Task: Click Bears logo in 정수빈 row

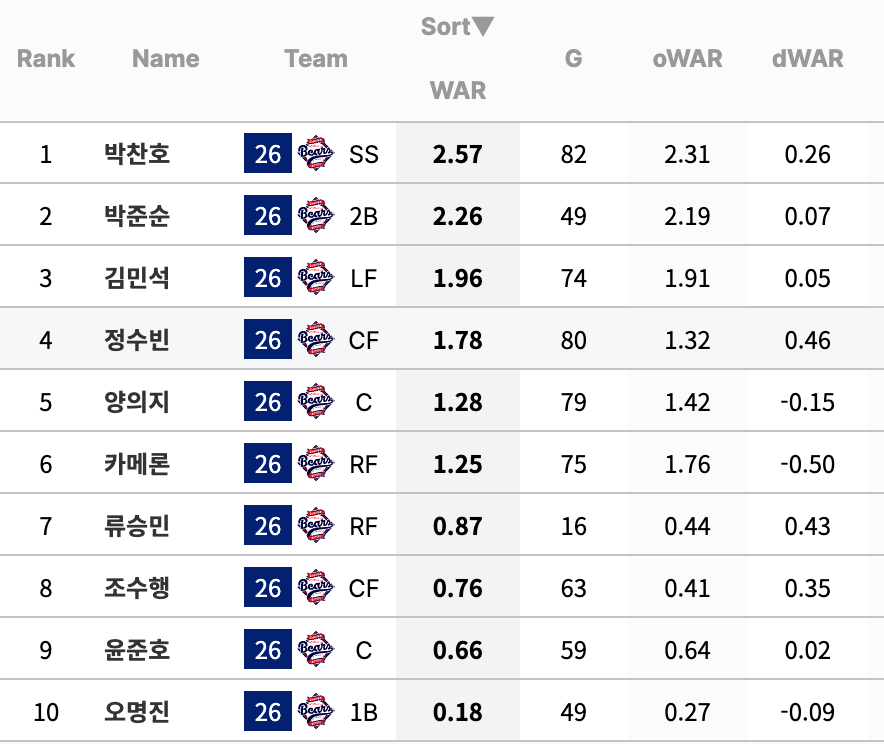Action: 315,339
